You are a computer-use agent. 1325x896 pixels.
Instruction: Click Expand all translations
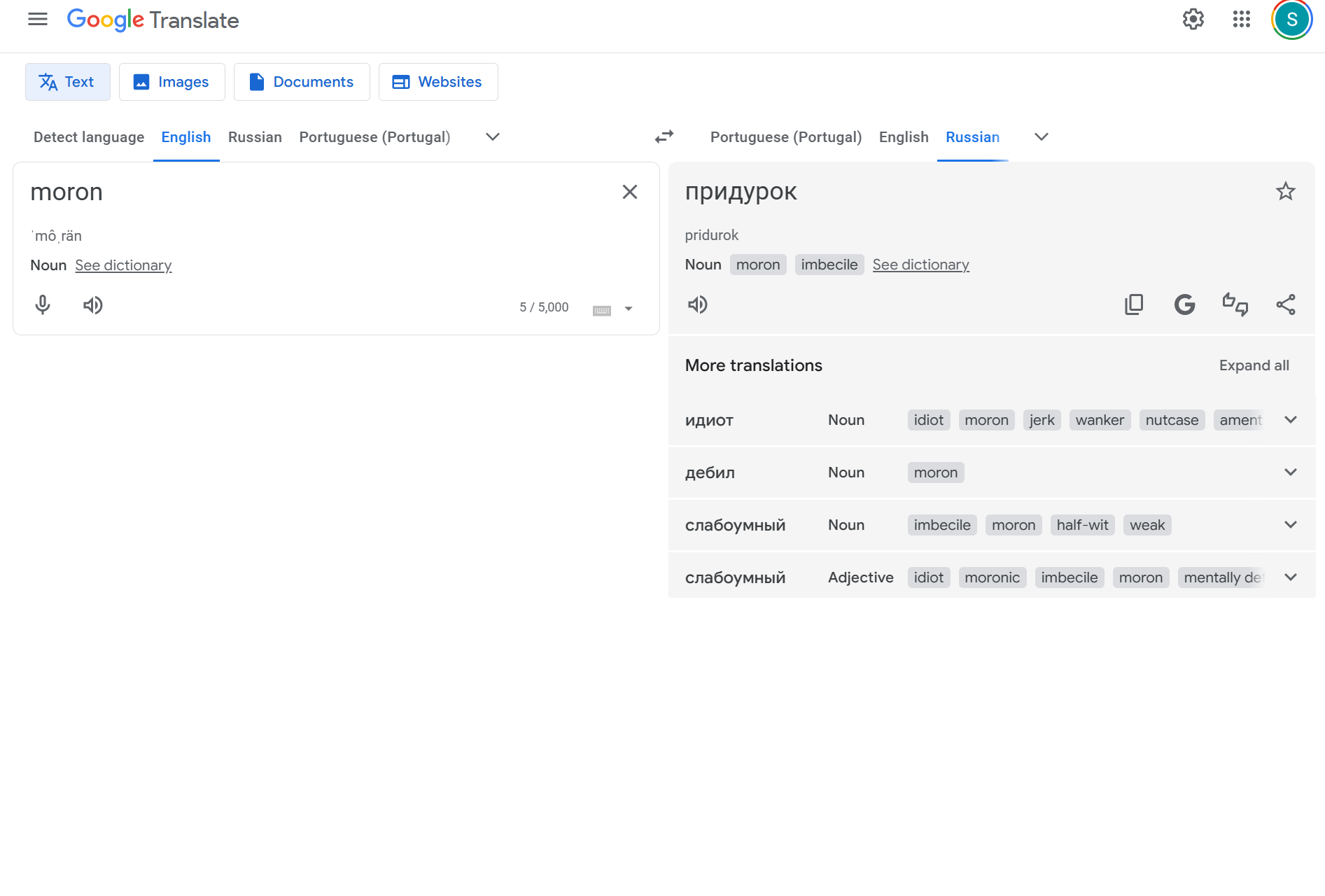[1254, 365]
